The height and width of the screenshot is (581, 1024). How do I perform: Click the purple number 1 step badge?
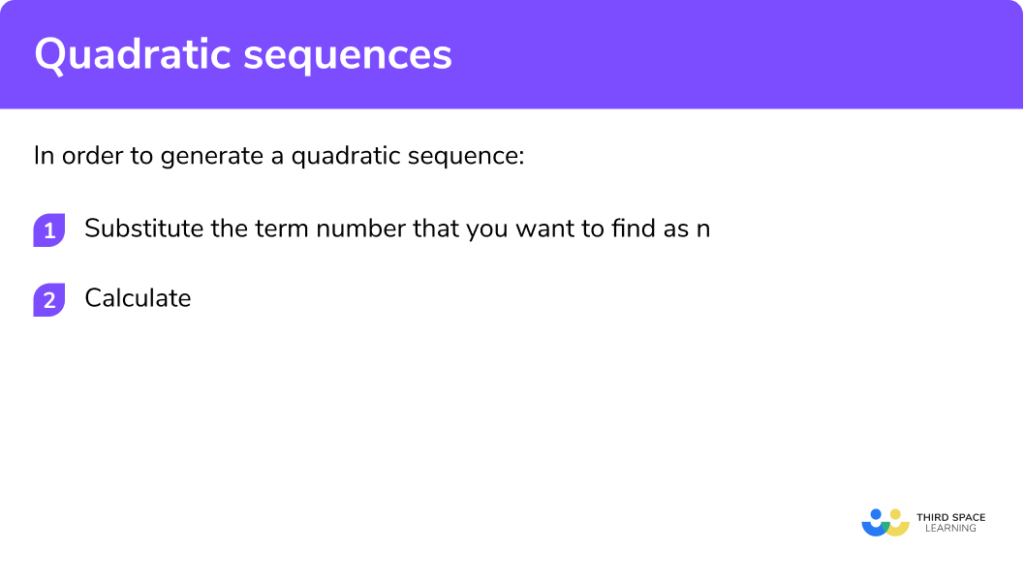tap(48, 230)
